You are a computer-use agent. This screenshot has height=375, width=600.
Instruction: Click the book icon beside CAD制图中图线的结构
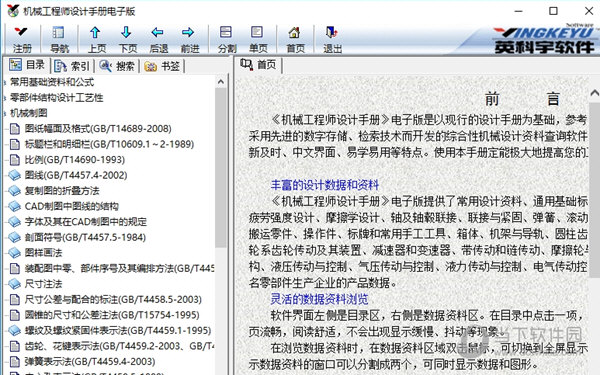[15, 206]
